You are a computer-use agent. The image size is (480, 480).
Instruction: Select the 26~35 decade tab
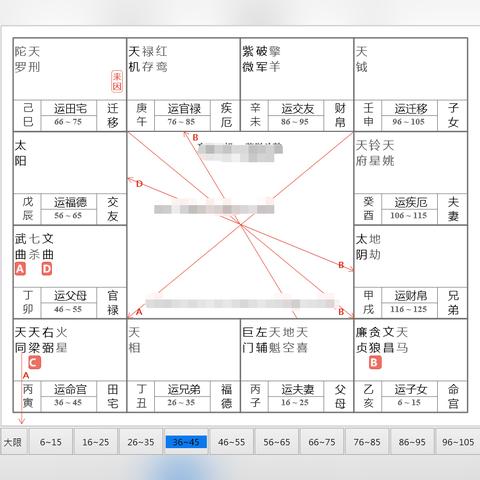[x=141, y=442]
